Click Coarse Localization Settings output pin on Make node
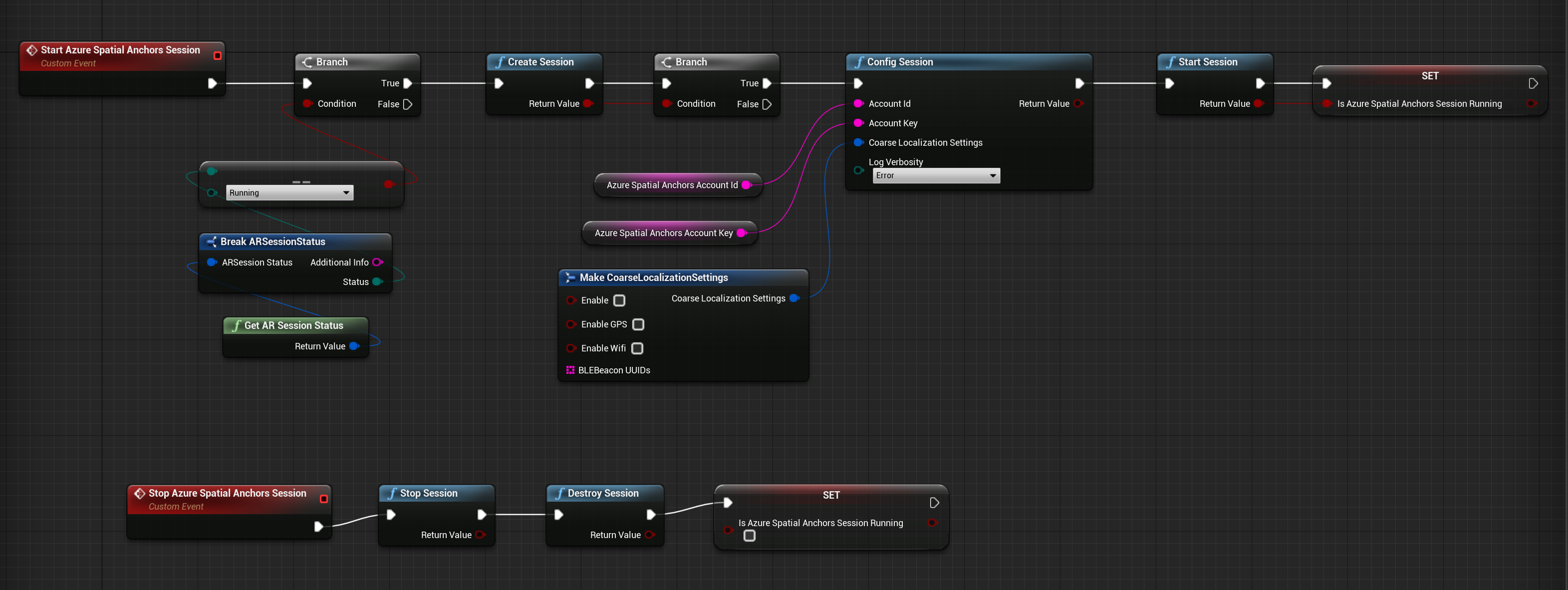The height and width of the screenshot is (590, 1568). pos(794,298)
